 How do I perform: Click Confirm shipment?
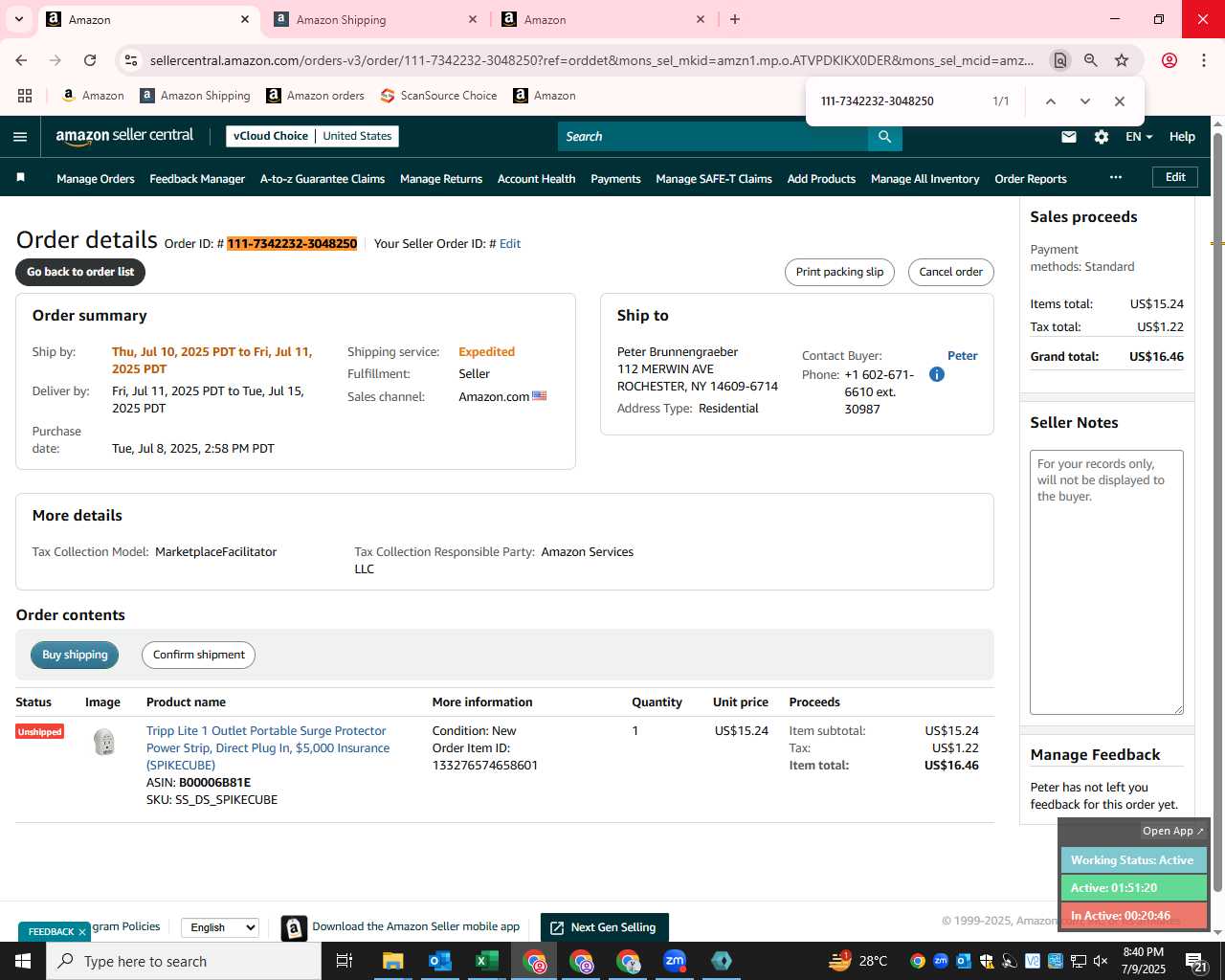[x=199, y=655]
